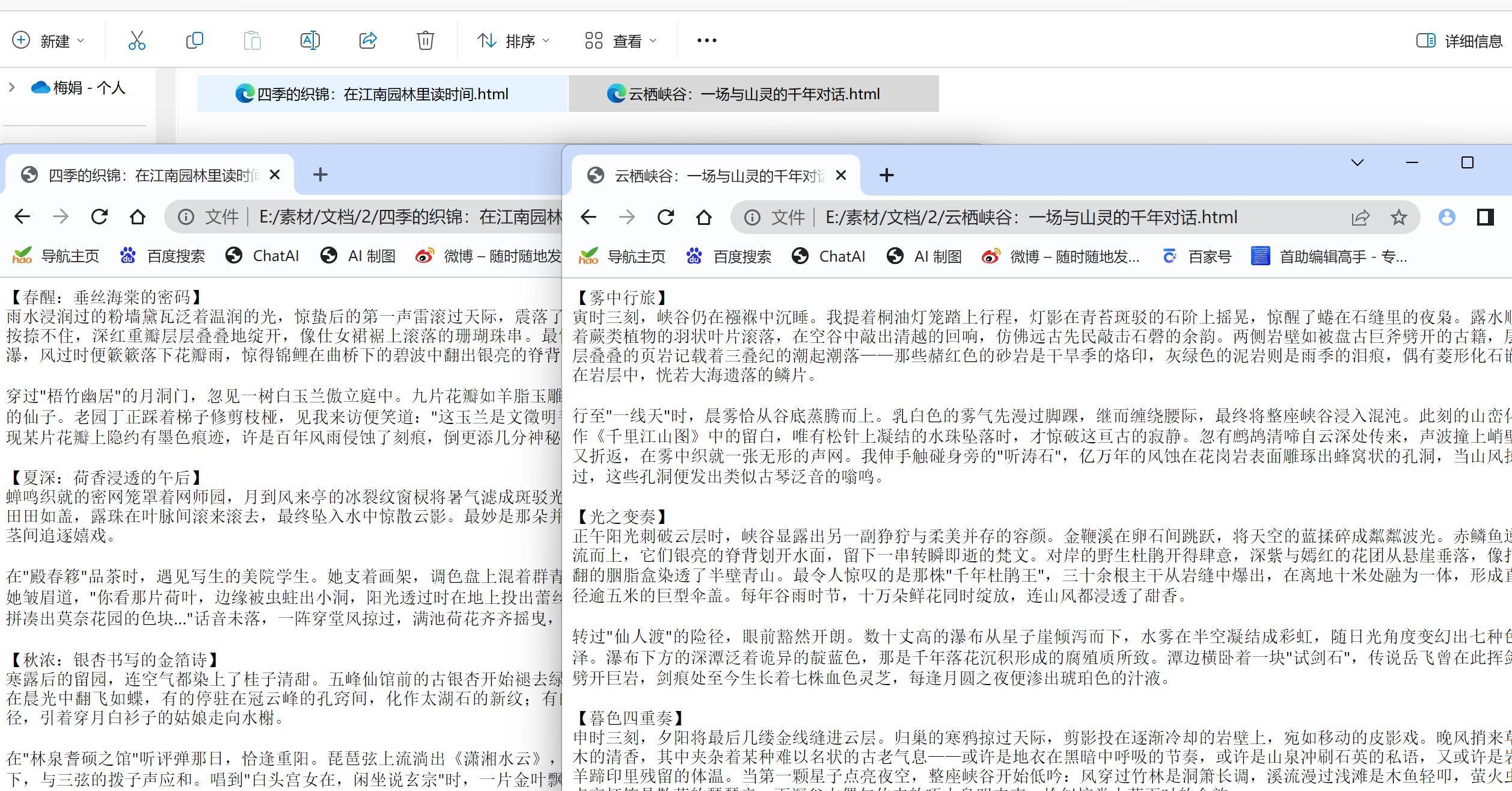The height and width of the screenshot is (791, 1512).
Task: Expand the 梅娟 - 个人 tree node
Action: tap(11, 88)
